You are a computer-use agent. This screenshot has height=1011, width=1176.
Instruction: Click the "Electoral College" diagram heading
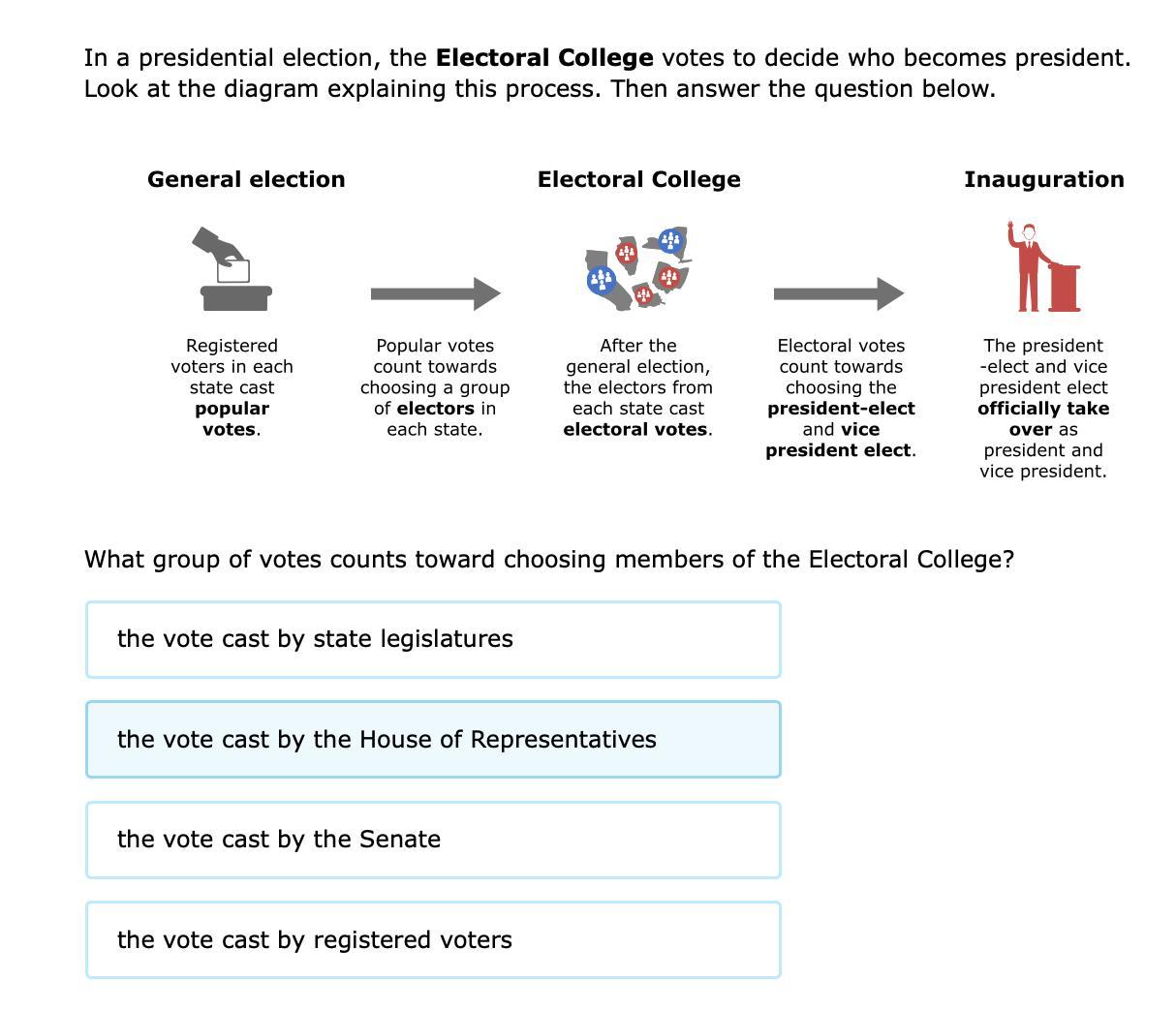pyautogui.click(x=638, y=179)
